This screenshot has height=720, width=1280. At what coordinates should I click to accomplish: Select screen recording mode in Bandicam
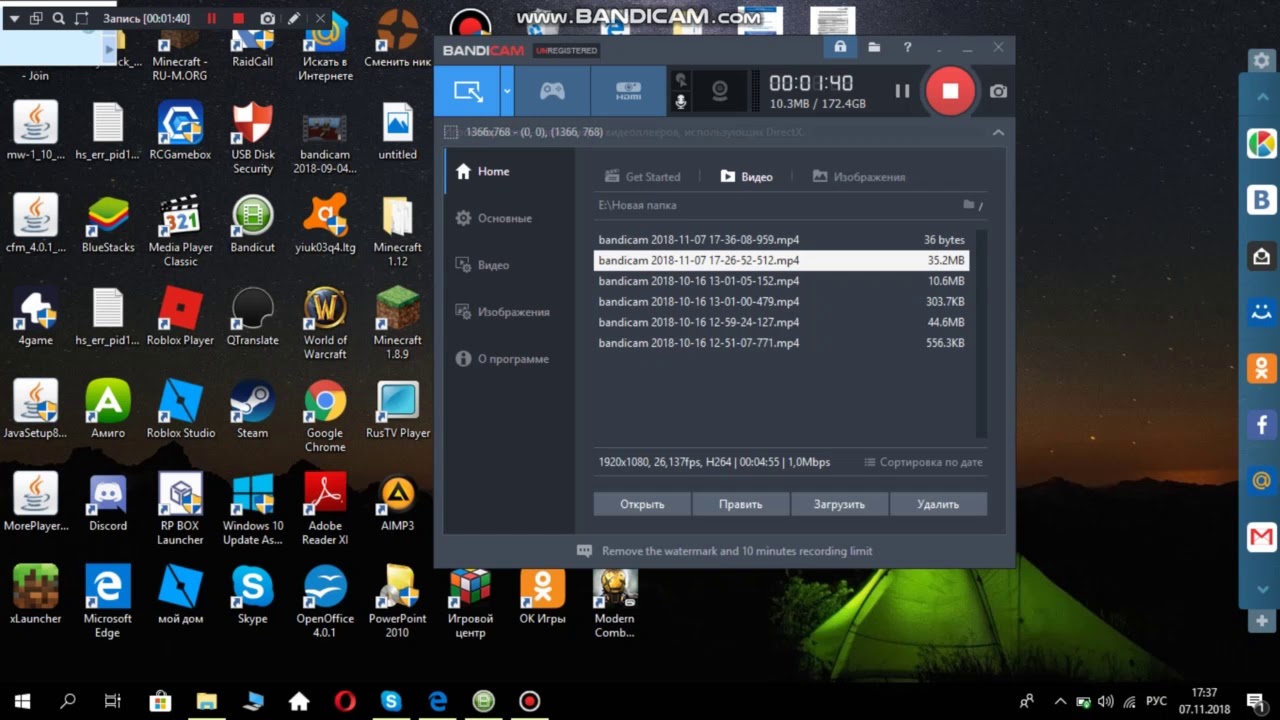pos(467,91)
